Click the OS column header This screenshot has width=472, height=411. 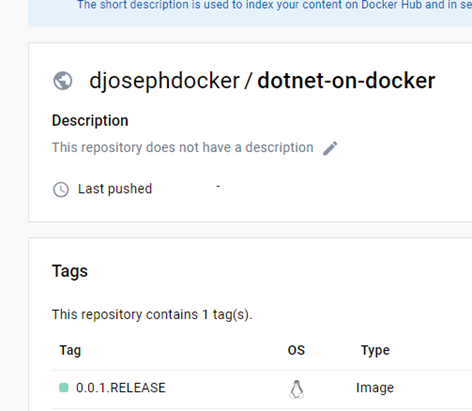296,350
